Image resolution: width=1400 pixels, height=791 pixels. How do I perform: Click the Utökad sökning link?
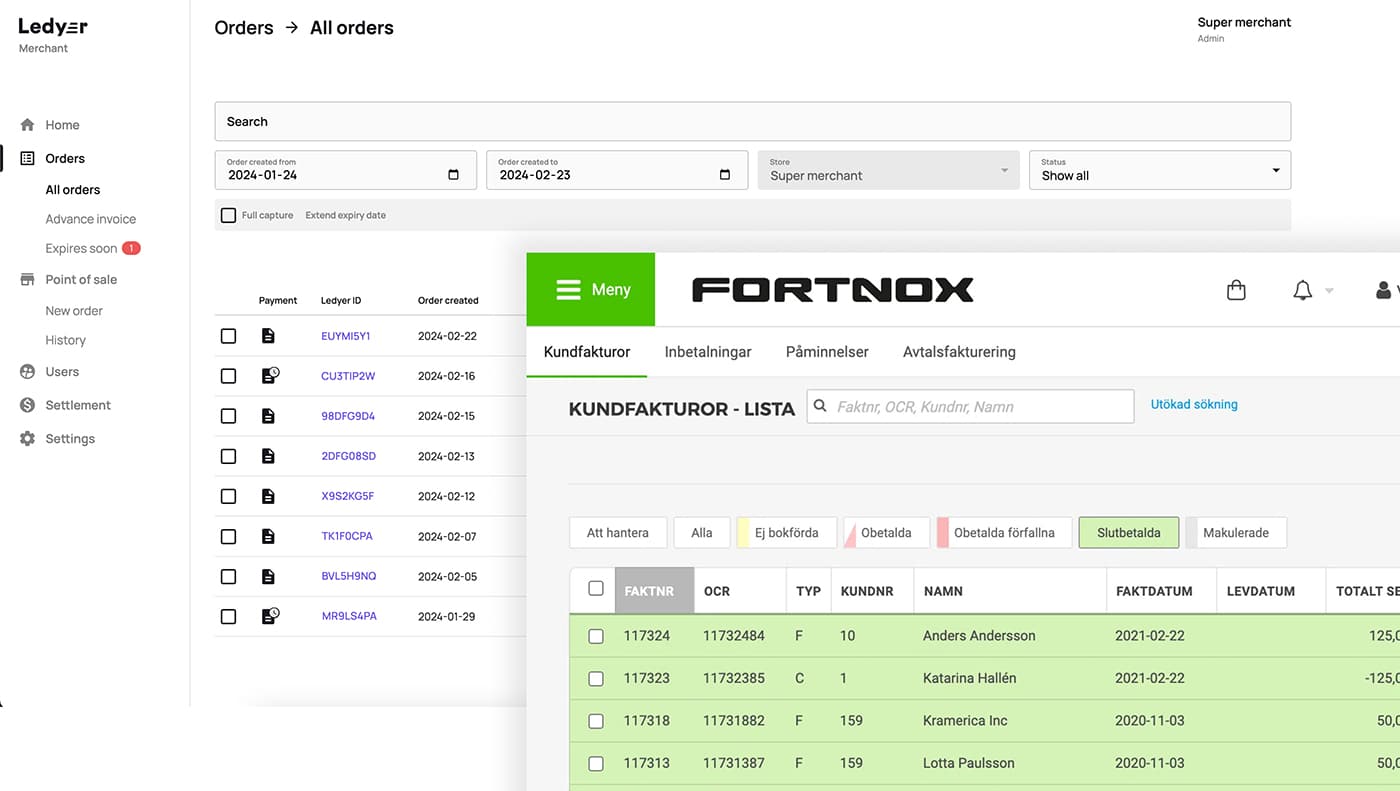point(1194,405)
